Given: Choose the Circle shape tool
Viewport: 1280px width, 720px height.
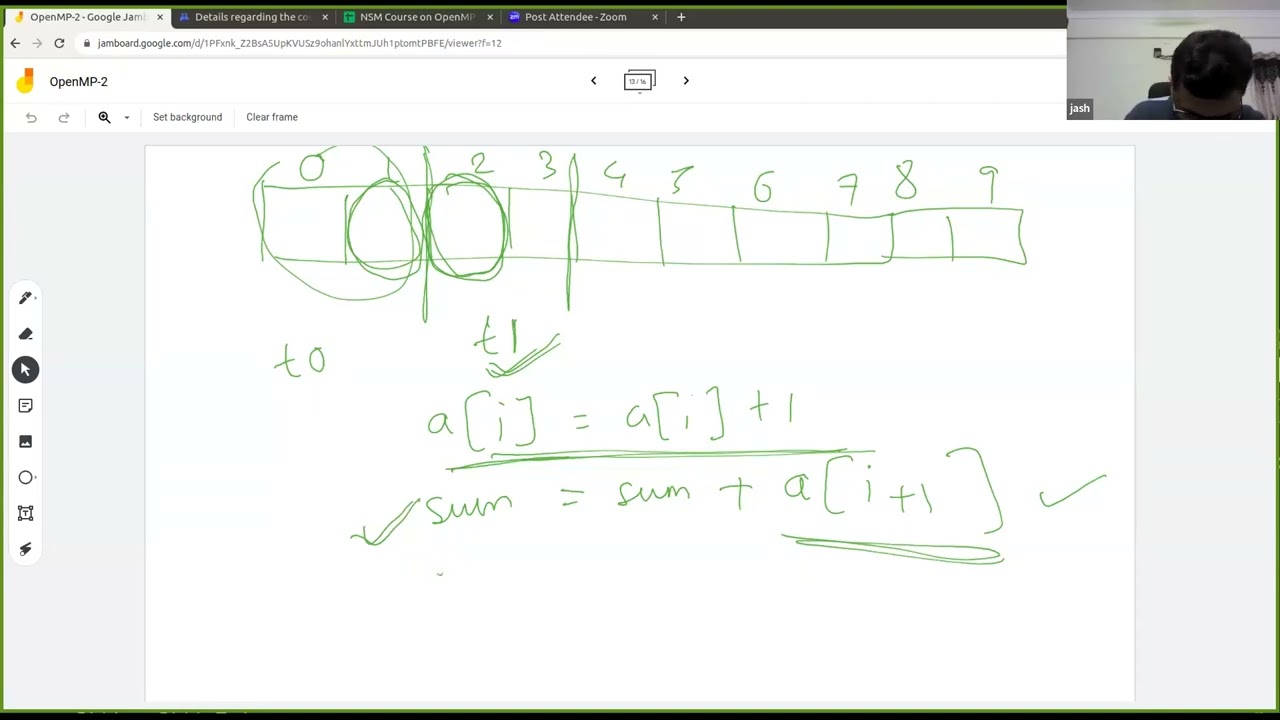Looking at the screenshot, I should (26, 478).
